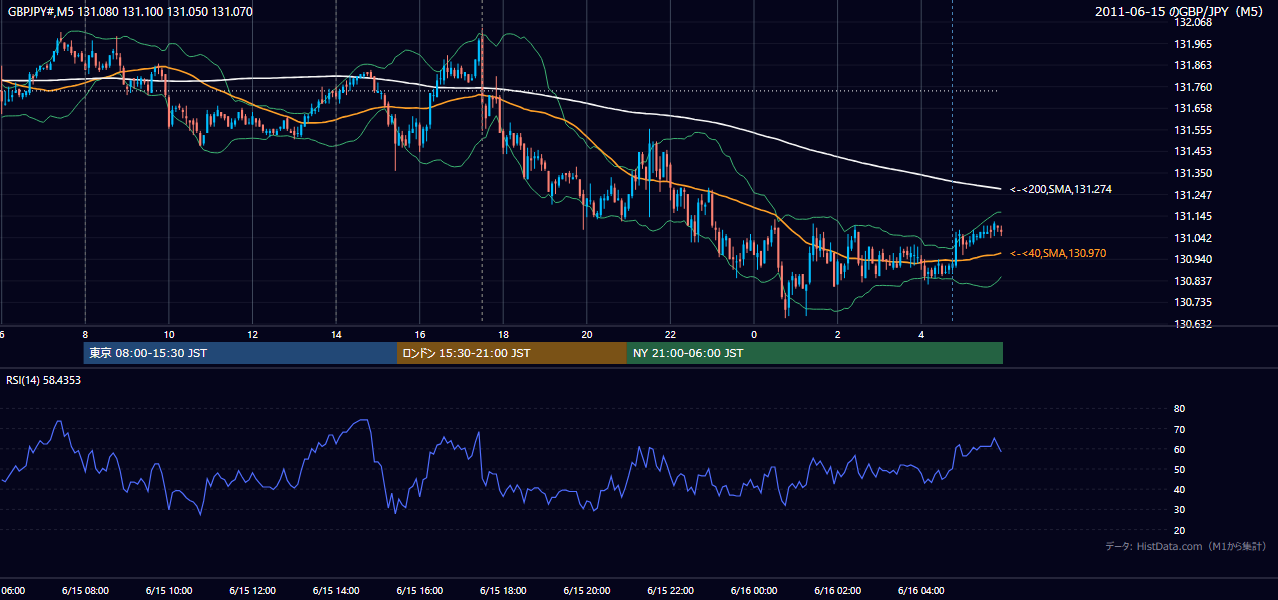The height and width of the screenshot is (600, 1278).
Task: Click the 2011-06-15 のGBP/JPY（M5）chart heading
Action: coord(1180,12)
